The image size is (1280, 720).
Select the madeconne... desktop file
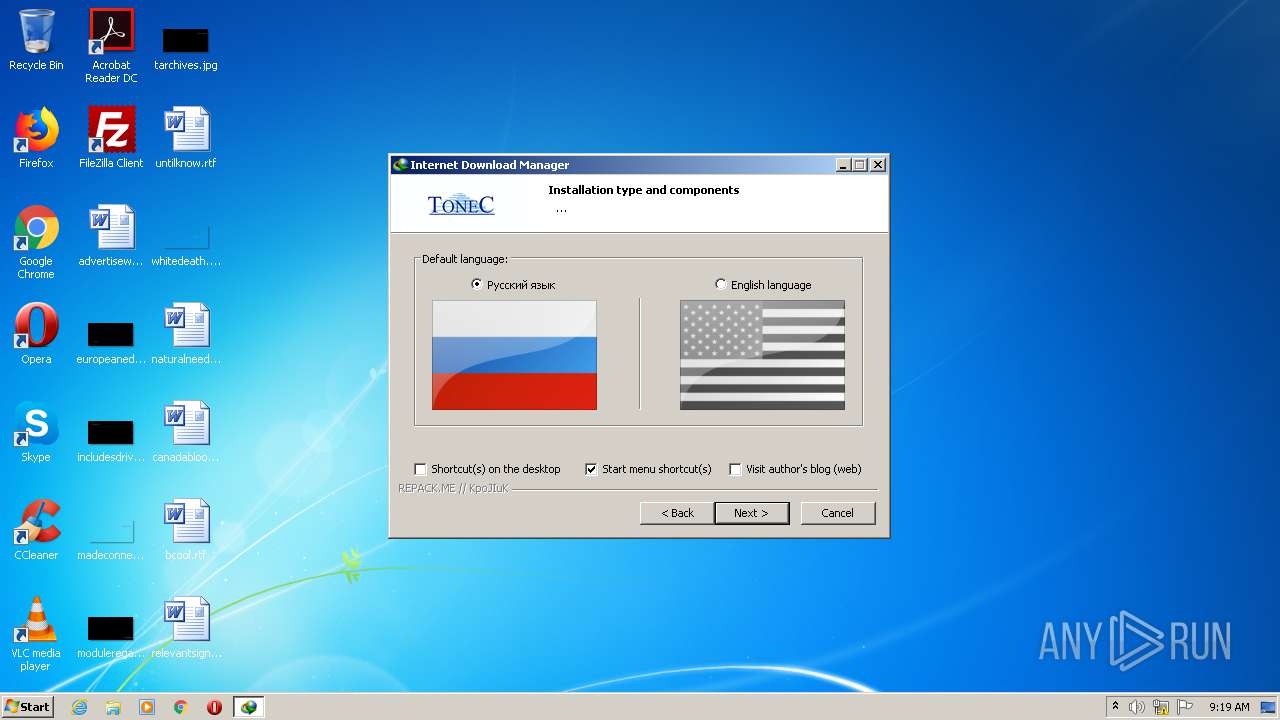111,539
